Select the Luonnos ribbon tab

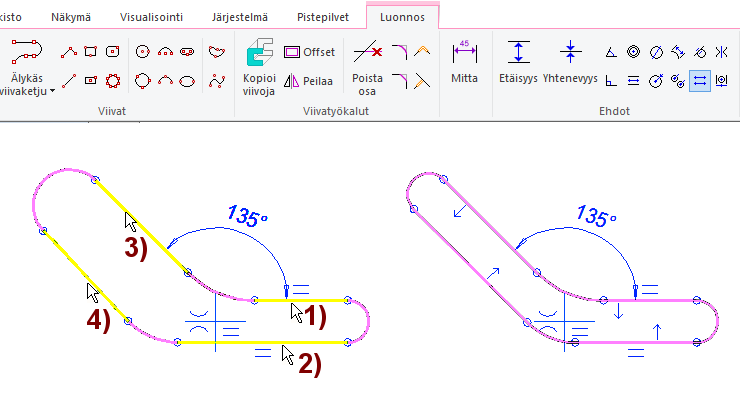(403, 17)
